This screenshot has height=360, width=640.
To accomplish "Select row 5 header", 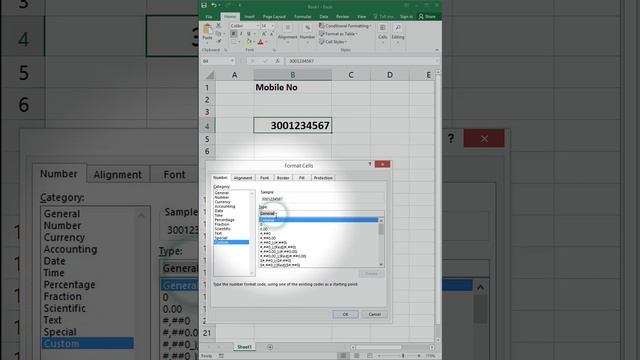I will [x=207, y=139].
